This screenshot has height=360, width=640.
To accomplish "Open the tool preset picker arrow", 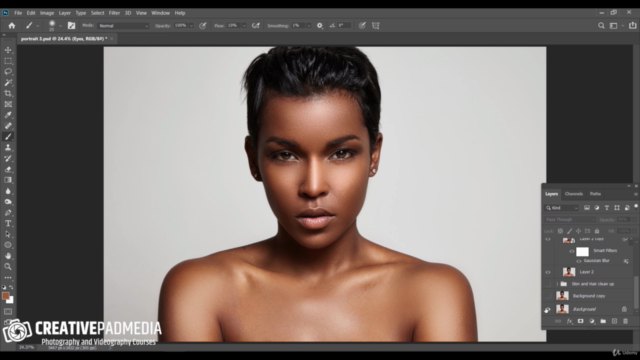I will tap(38, 26).
